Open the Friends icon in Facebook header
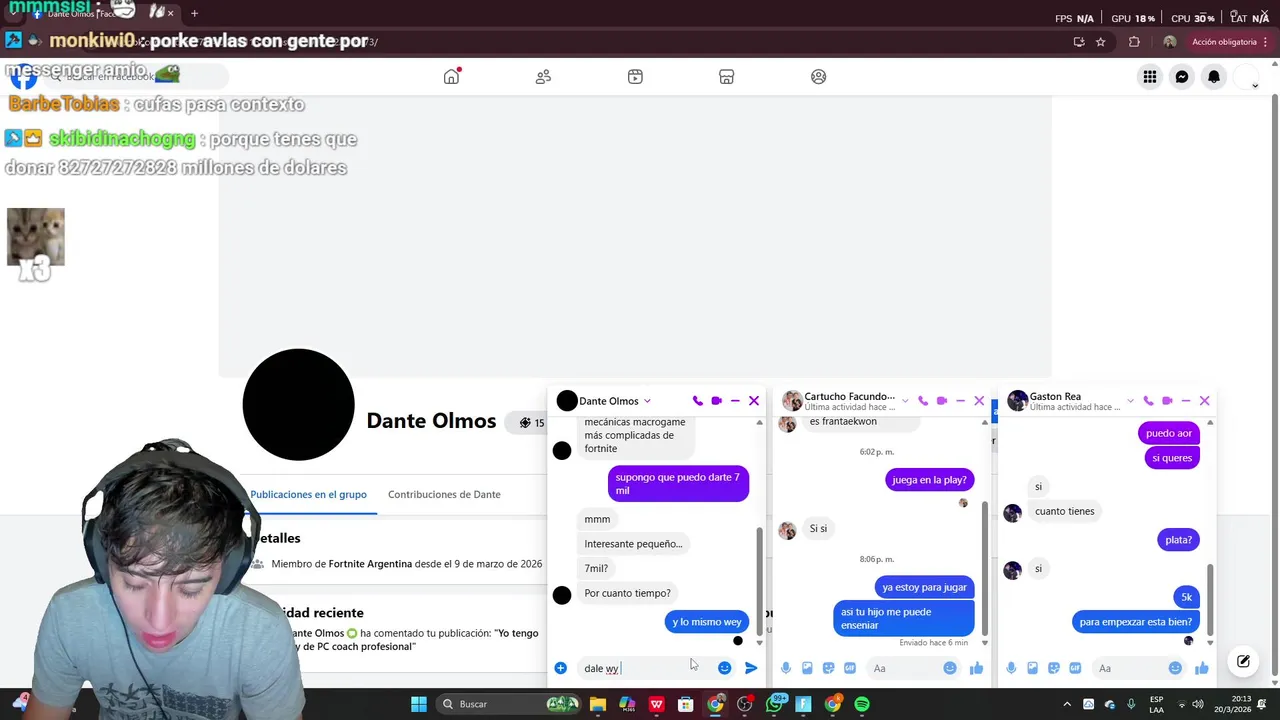 coord(543,77)
